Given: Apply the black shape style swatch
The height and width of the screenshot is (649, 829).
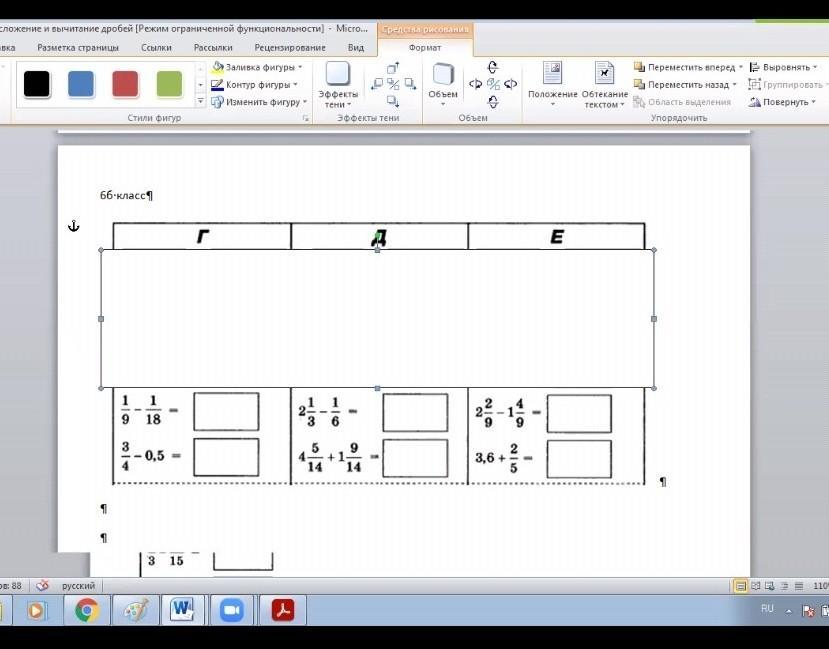Looking at the screenshot, I should [x=36, y=84].
